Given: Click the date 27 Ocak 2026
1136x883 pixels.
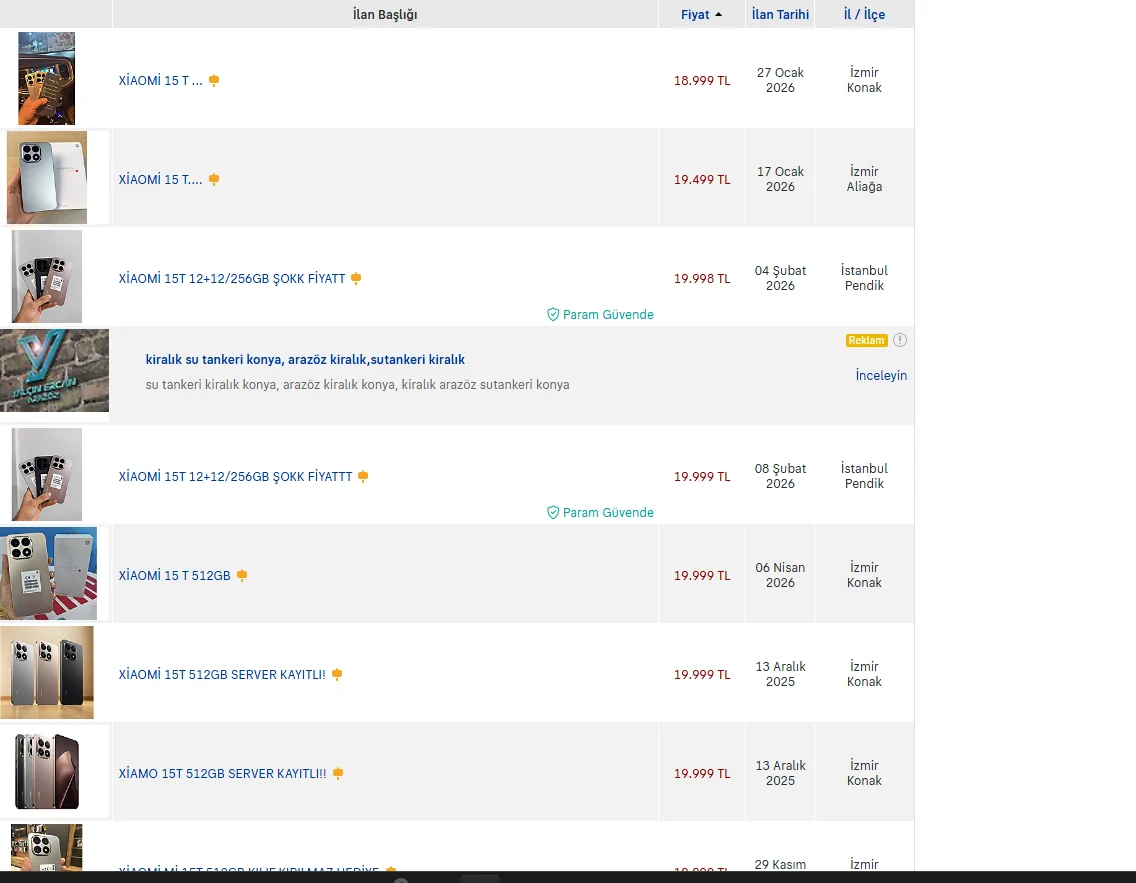Looking at the screenshot, I should (x=780, y=80).
